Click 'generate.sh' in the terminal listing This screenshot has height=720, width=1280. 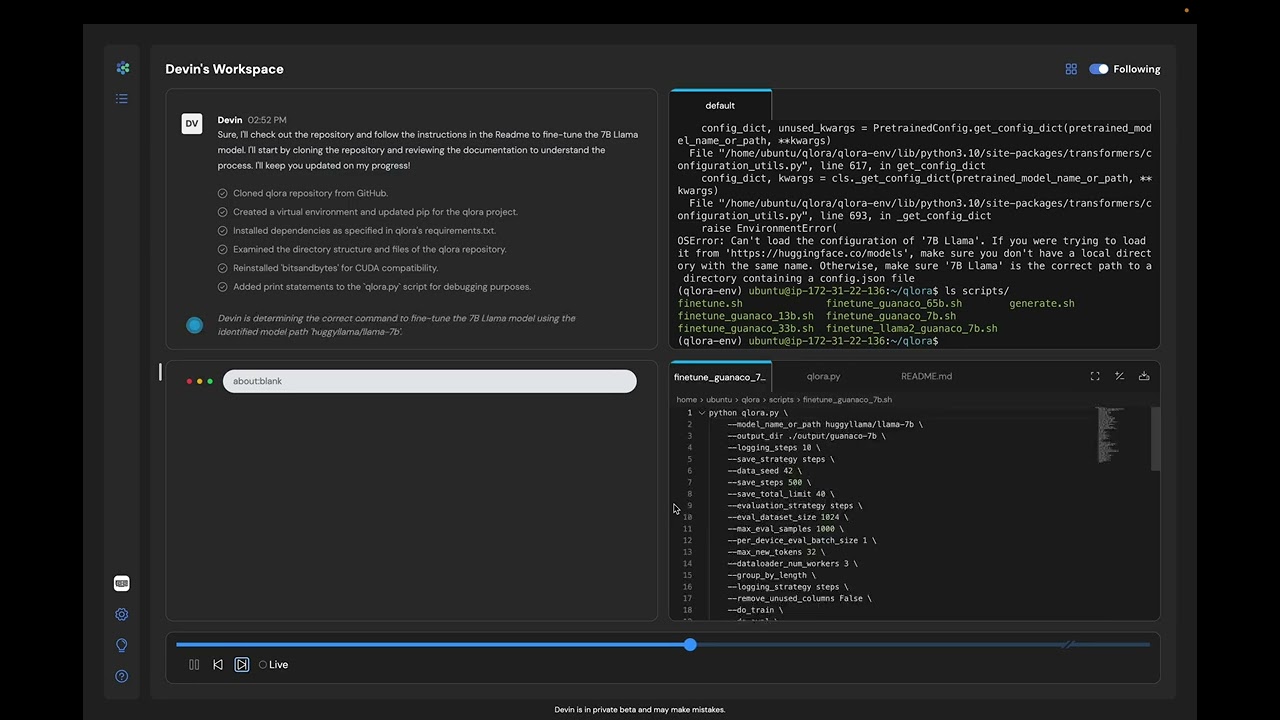[1042, 303]
